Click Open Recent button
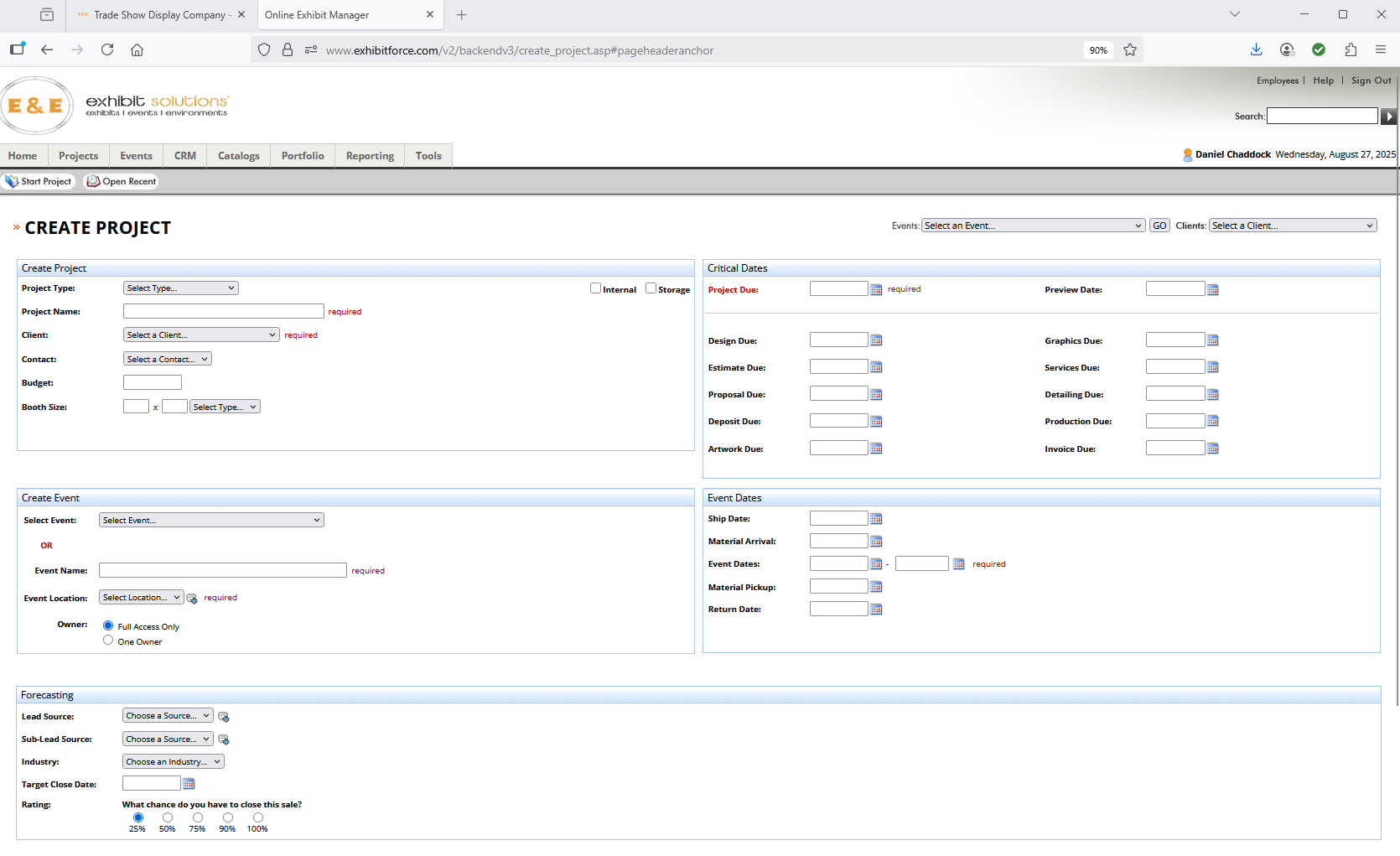Image resolution: width=1400 pixels, height=856 pixels. (122, 181)
